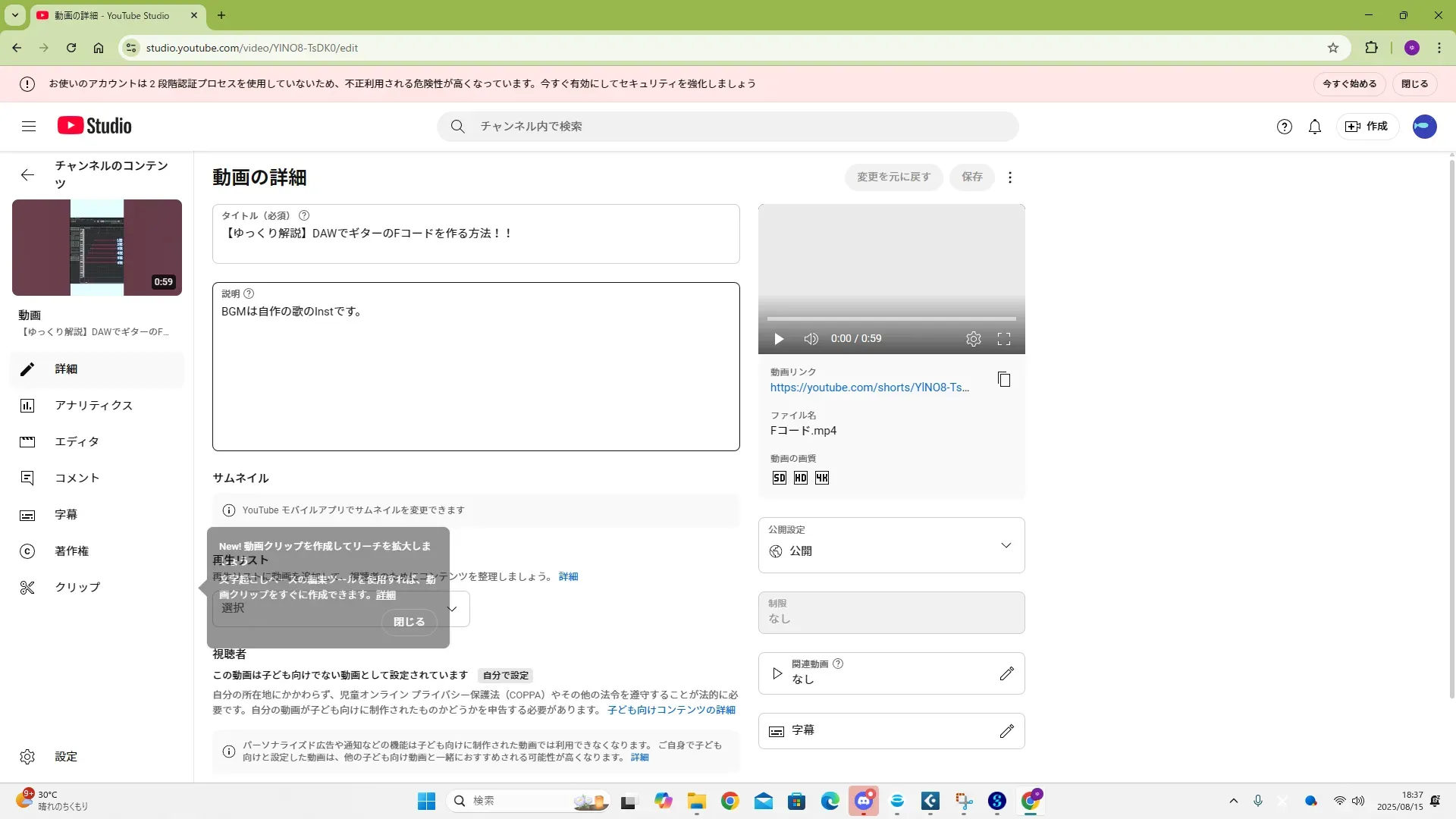
Task: Open the hamburger menu next to Studio logo
Action: [x=29, y=127]
